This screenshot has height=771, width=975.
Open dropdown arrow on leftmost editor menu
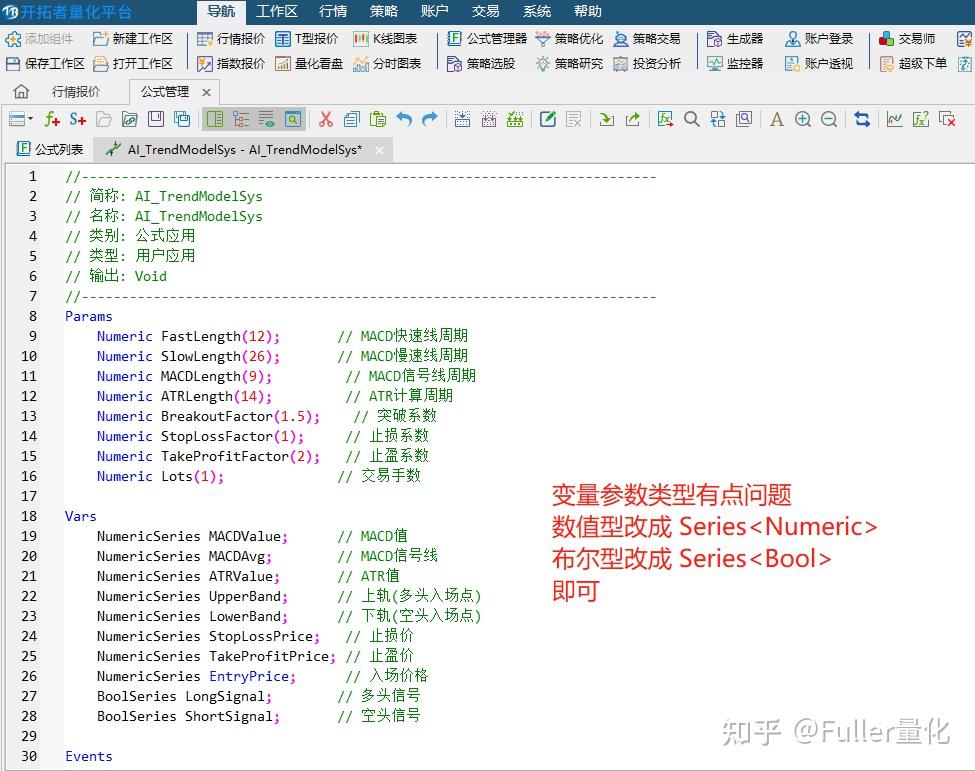point(30,119)
